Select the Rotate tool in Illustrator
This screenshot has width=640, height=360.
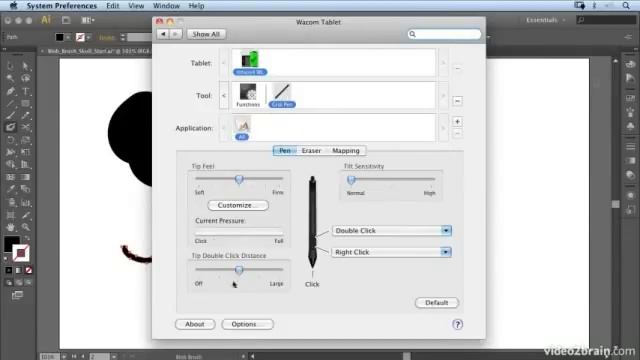coord(11,140)
